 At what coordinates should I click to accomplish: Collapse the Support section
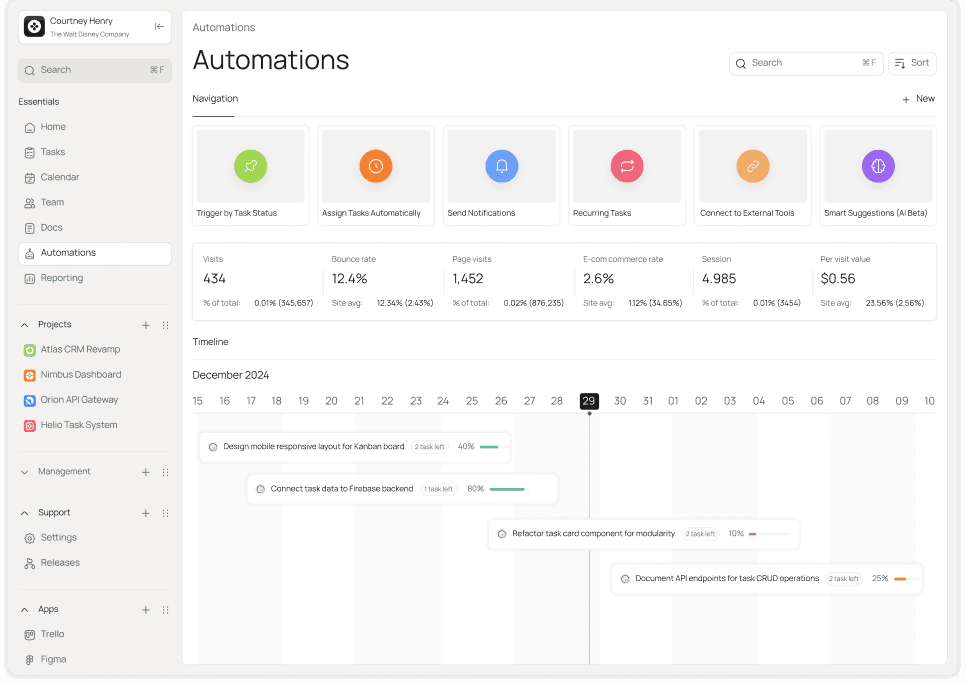pyautogui.click(x=25, y=513)
